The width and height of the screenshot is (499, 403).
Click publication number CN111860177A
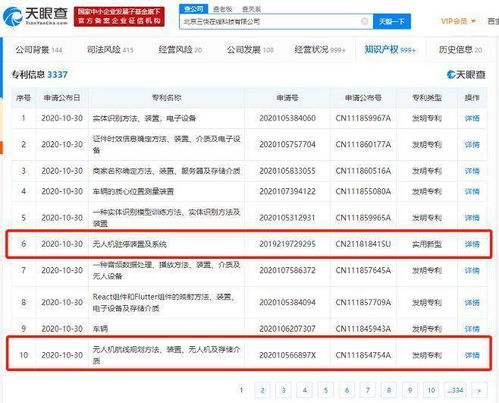pyautogui.click(x=363, y=145)
